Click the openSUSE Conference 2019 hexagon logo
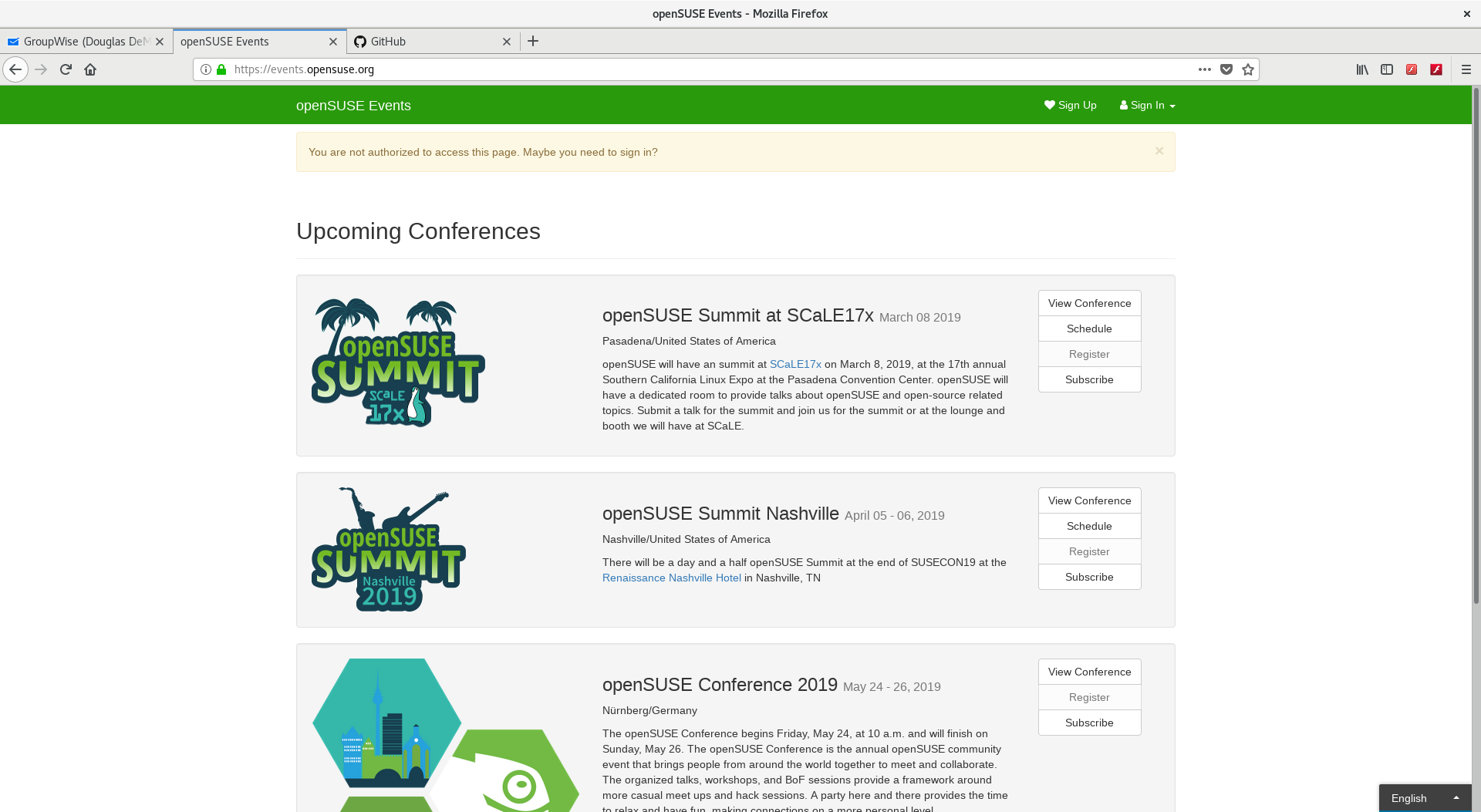The image size is (1481, 812). click(445, 735)
